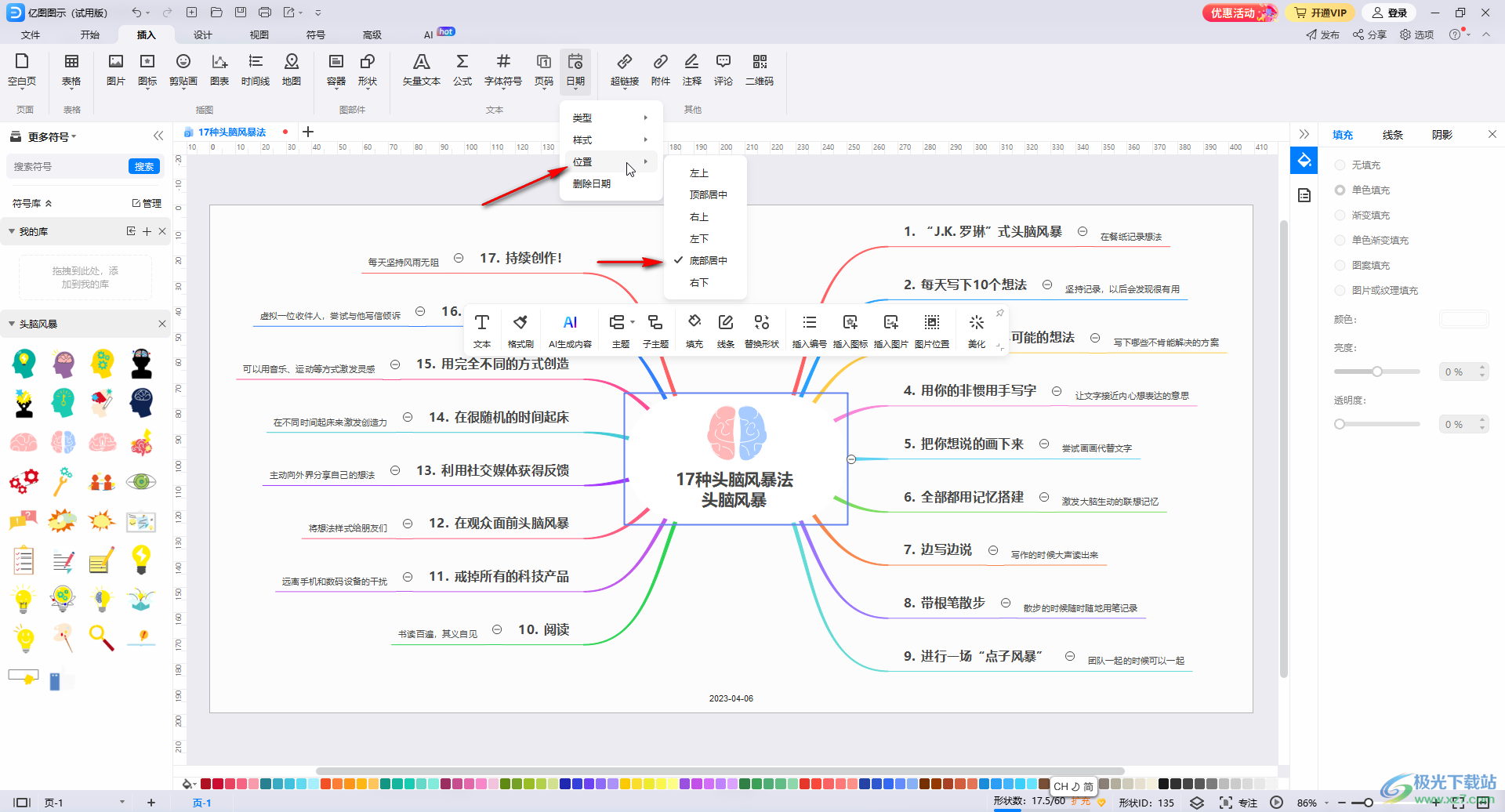Add a new document tab with plus

click(308, 132)
